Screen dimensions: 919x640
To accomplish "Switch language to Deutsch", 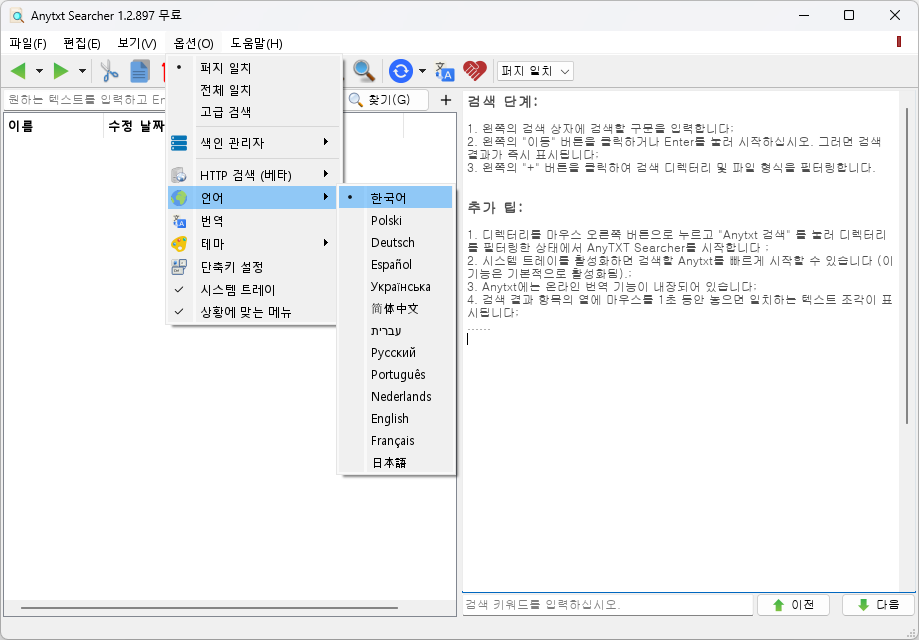I will [x=396, y=242].
